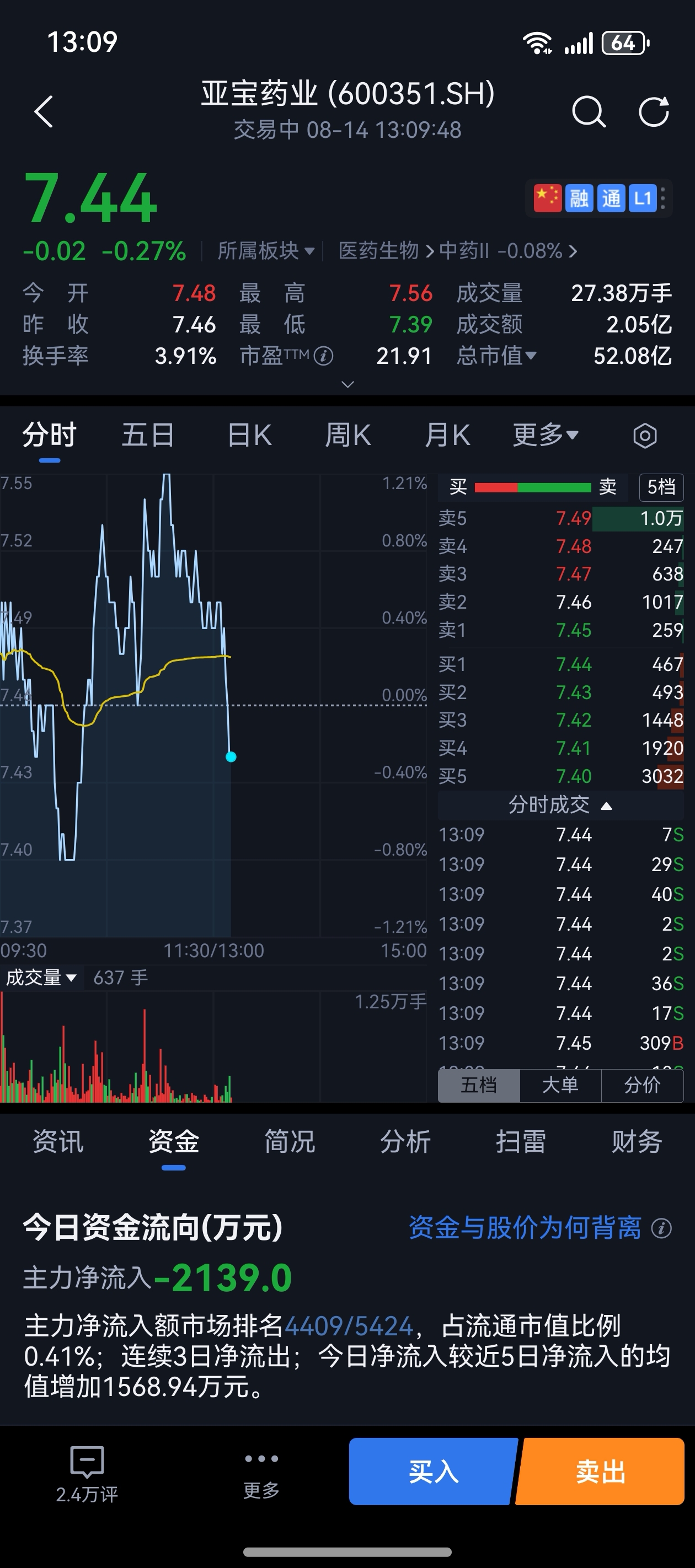Tap the back arrow icon
This screenshot has height=1568, width=695.
[x=43, y=111]
